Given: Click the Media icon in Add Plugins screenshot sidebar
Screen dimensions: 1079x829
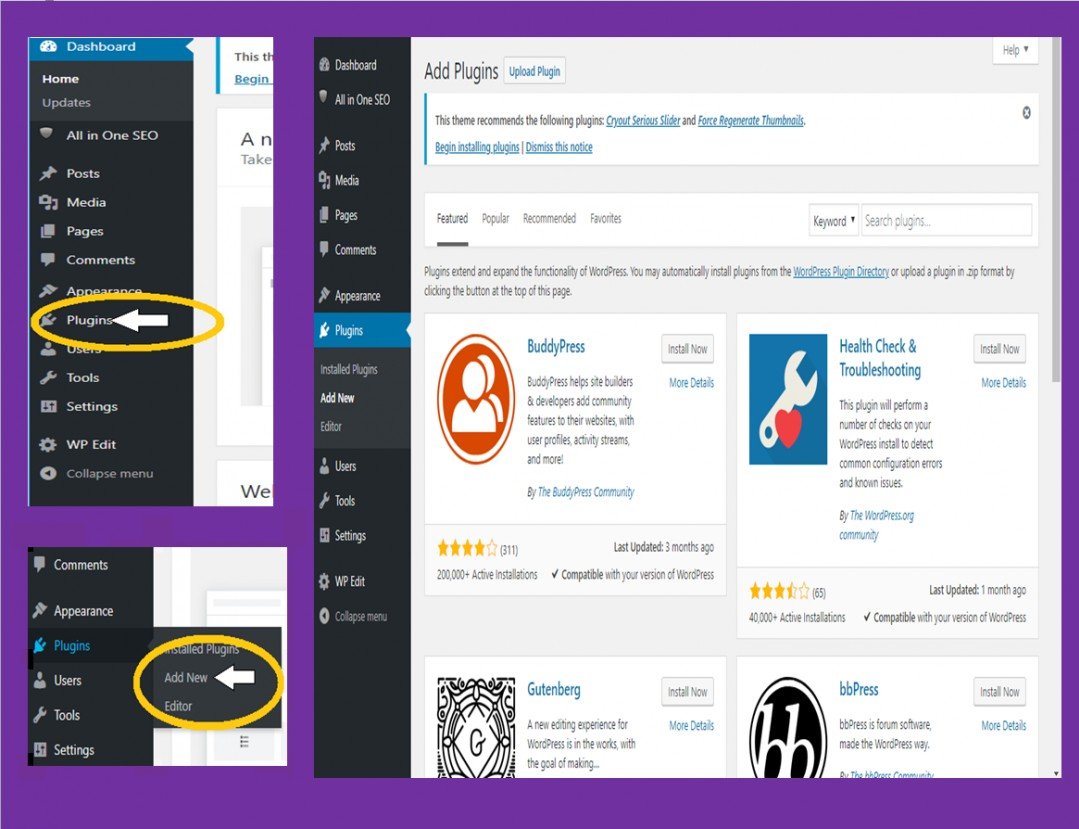Looking at the screenshot, I should pos(325,180).
